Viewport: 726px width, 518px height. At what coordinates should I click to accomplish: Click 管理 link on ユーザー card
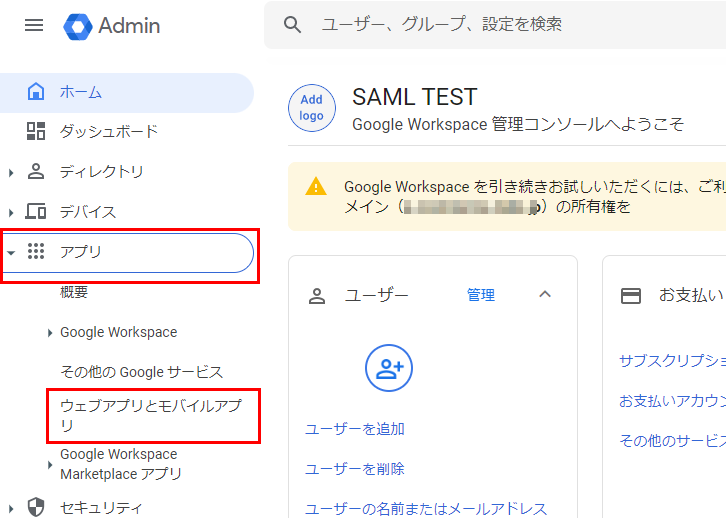[x=481, y=295]
